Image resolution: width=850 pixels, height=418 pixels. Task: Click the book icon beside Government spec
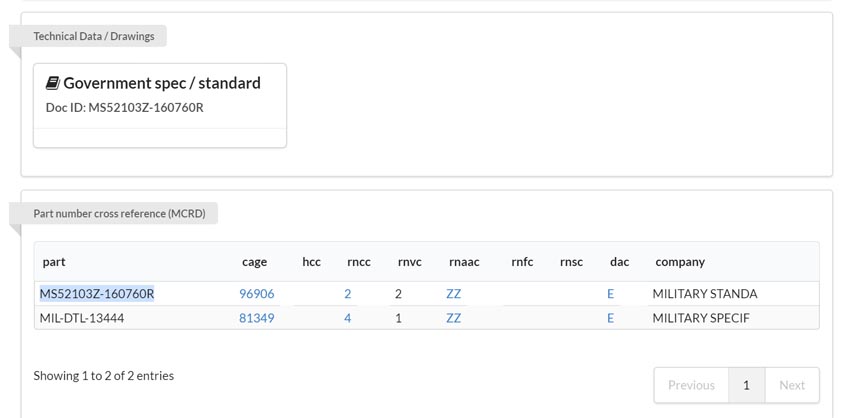point(53,83)
